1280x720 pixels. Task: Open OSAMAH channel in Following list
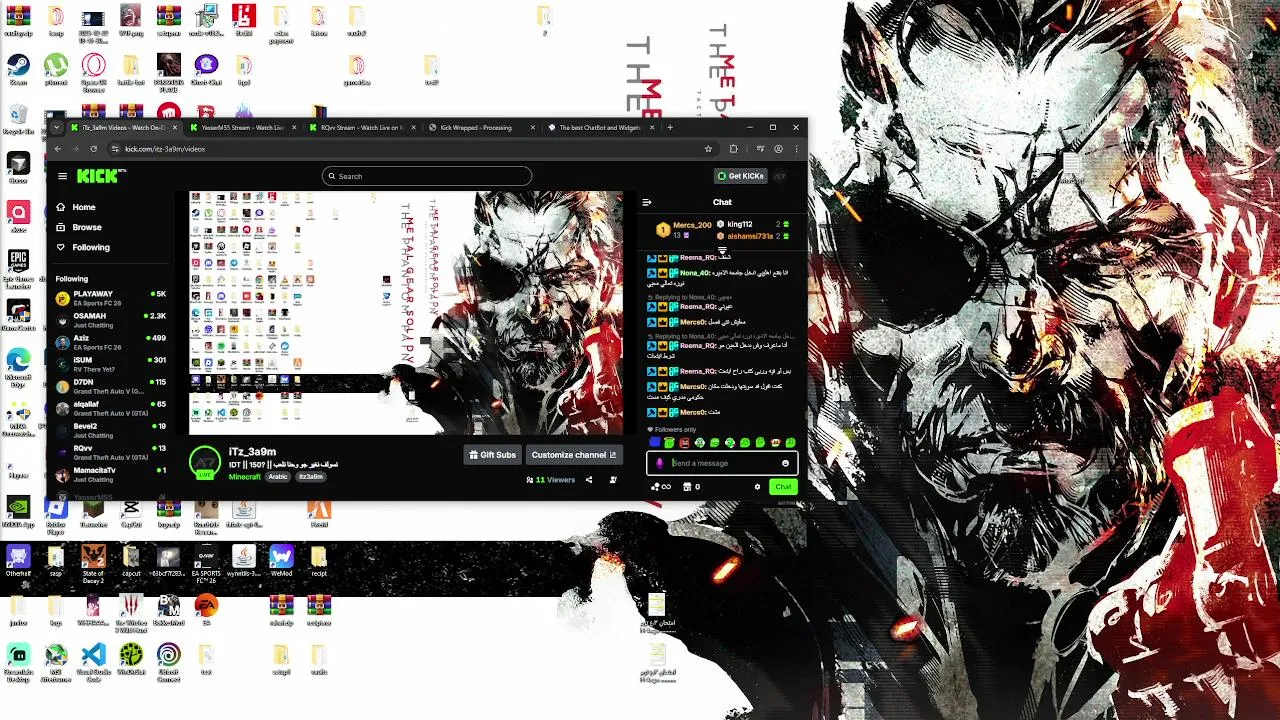pyautogui.click(x=110, y=320)
